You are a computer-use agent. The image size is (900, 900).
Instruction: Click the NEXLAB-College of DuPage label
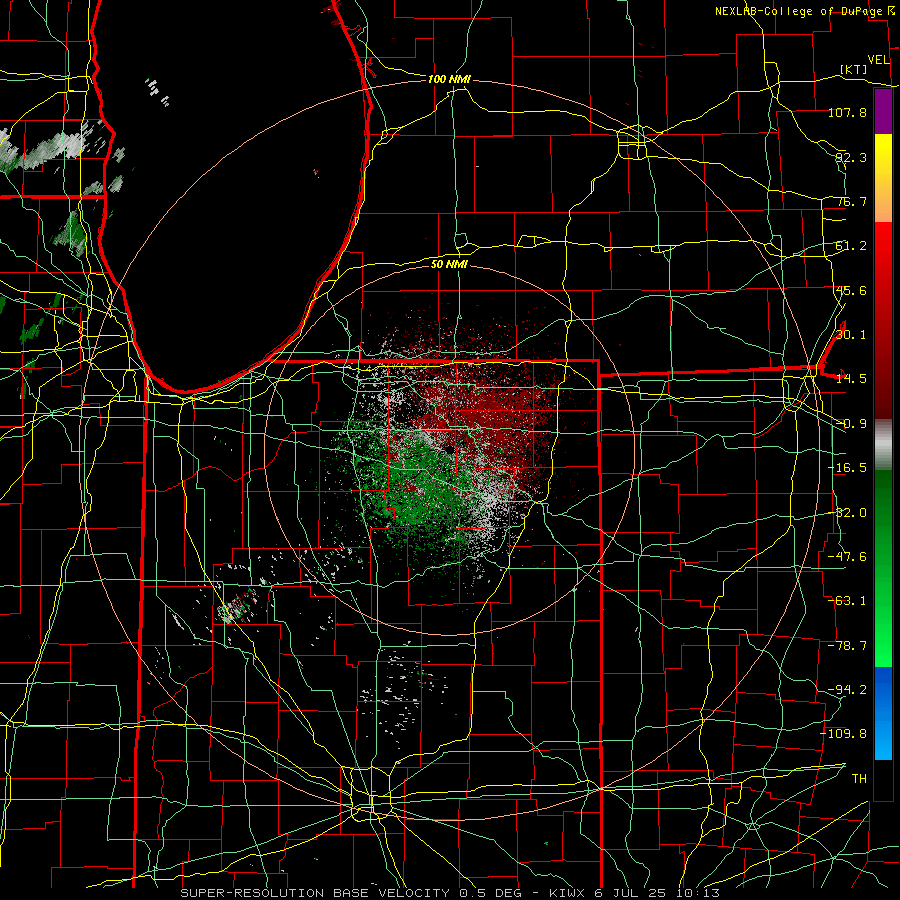coord(801,11)
